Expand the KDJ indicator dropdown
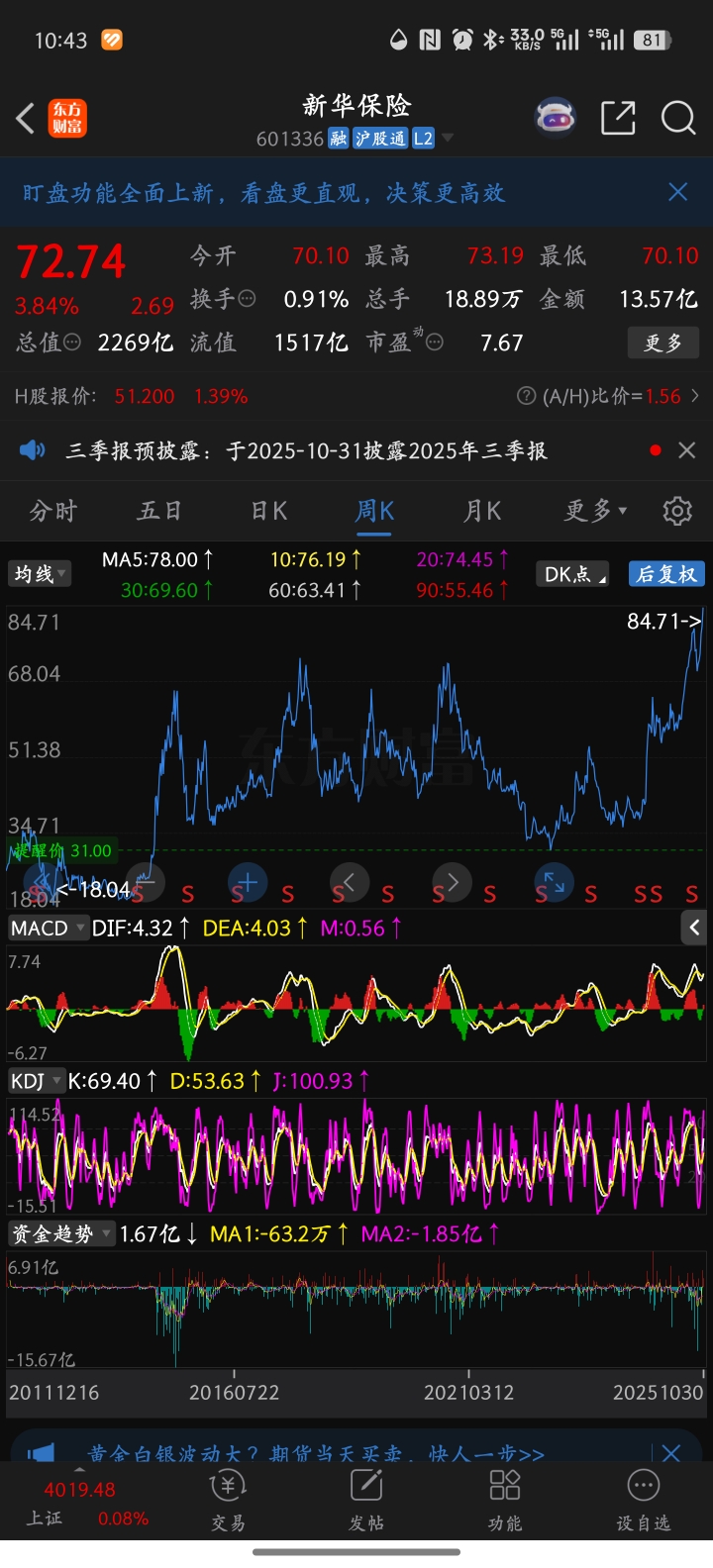 pos(36,1081)
